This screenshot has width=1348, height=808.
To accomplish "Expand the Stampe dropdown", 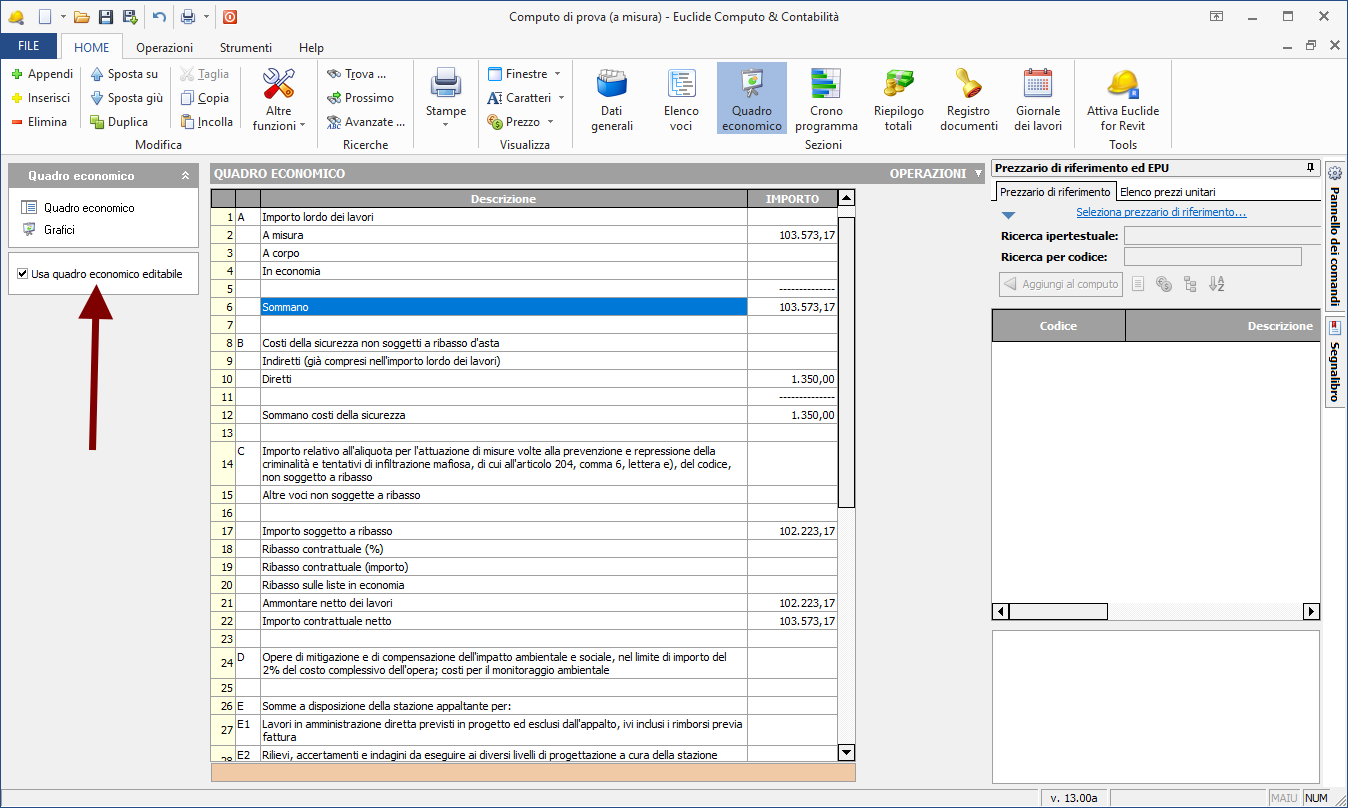I will 445,124.
